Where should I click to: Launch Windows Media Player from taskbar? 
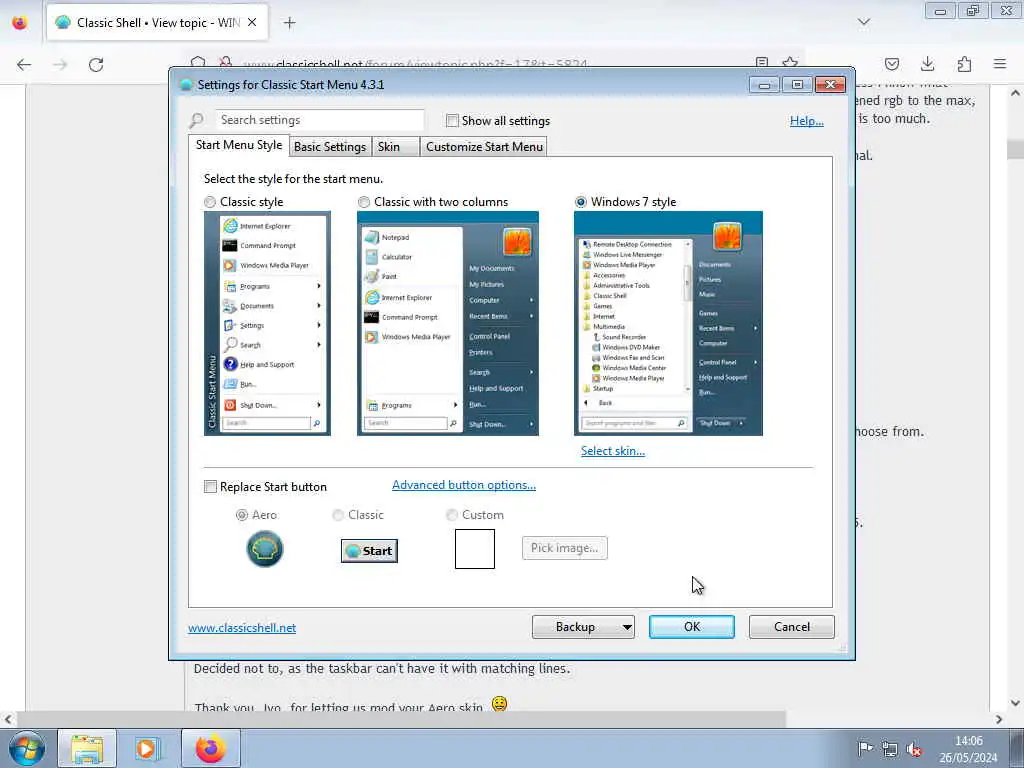(148, 748)
